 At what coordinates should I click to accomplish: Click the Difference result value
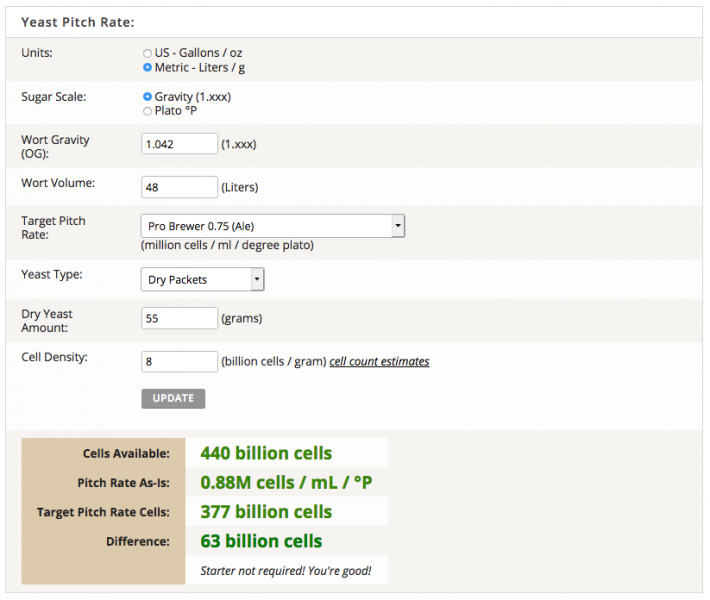(261, 541)
